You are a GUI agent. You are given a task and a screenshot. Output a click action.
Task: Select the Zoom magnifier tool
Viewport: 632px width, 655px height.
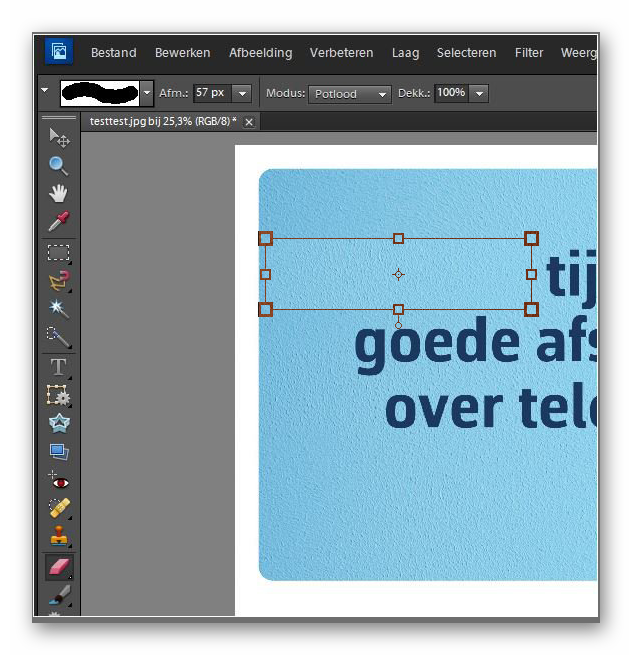(x=59, y=165)
